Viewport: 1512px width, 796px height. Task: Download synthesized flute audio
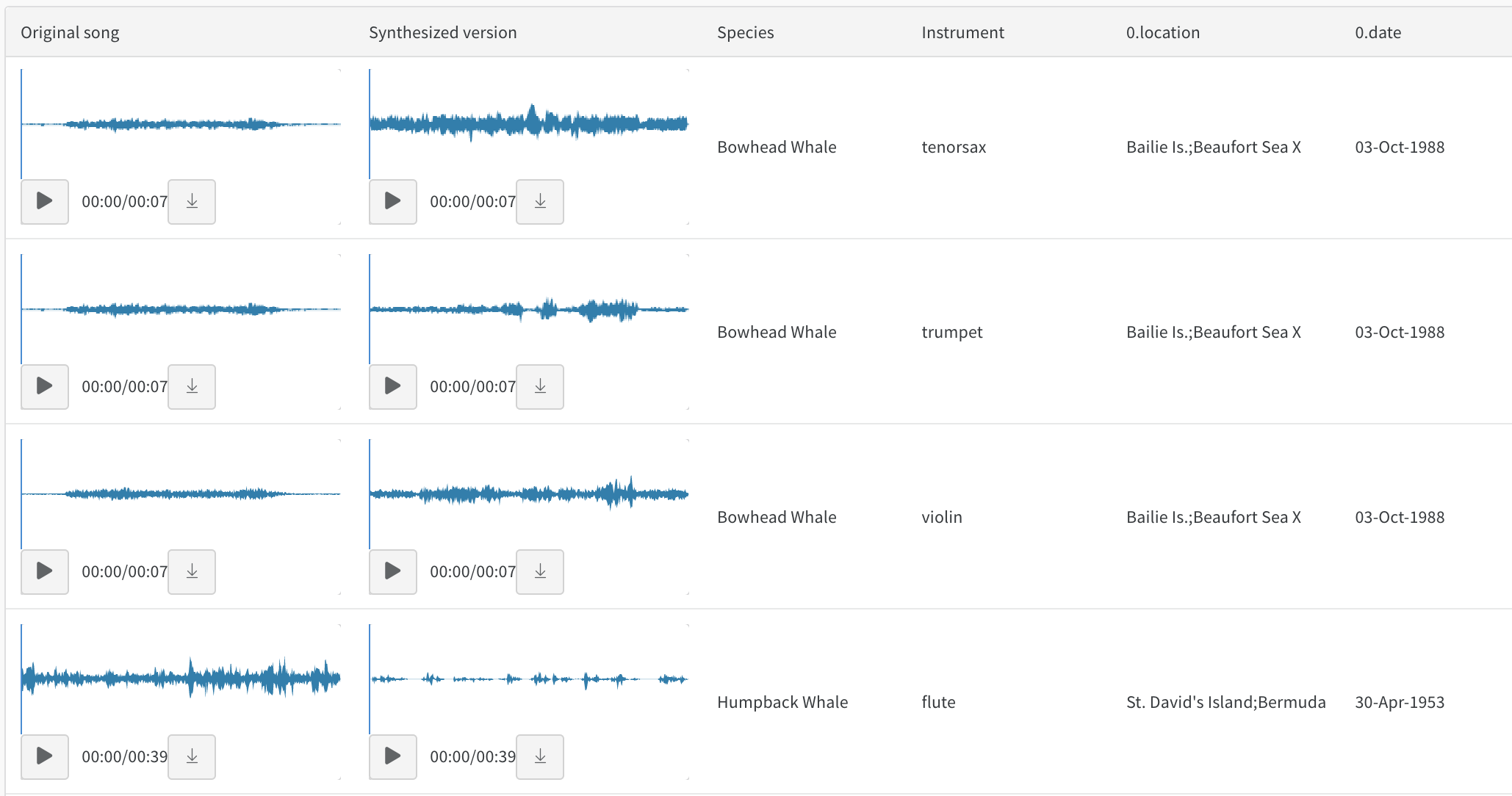(x=540, y=756)
